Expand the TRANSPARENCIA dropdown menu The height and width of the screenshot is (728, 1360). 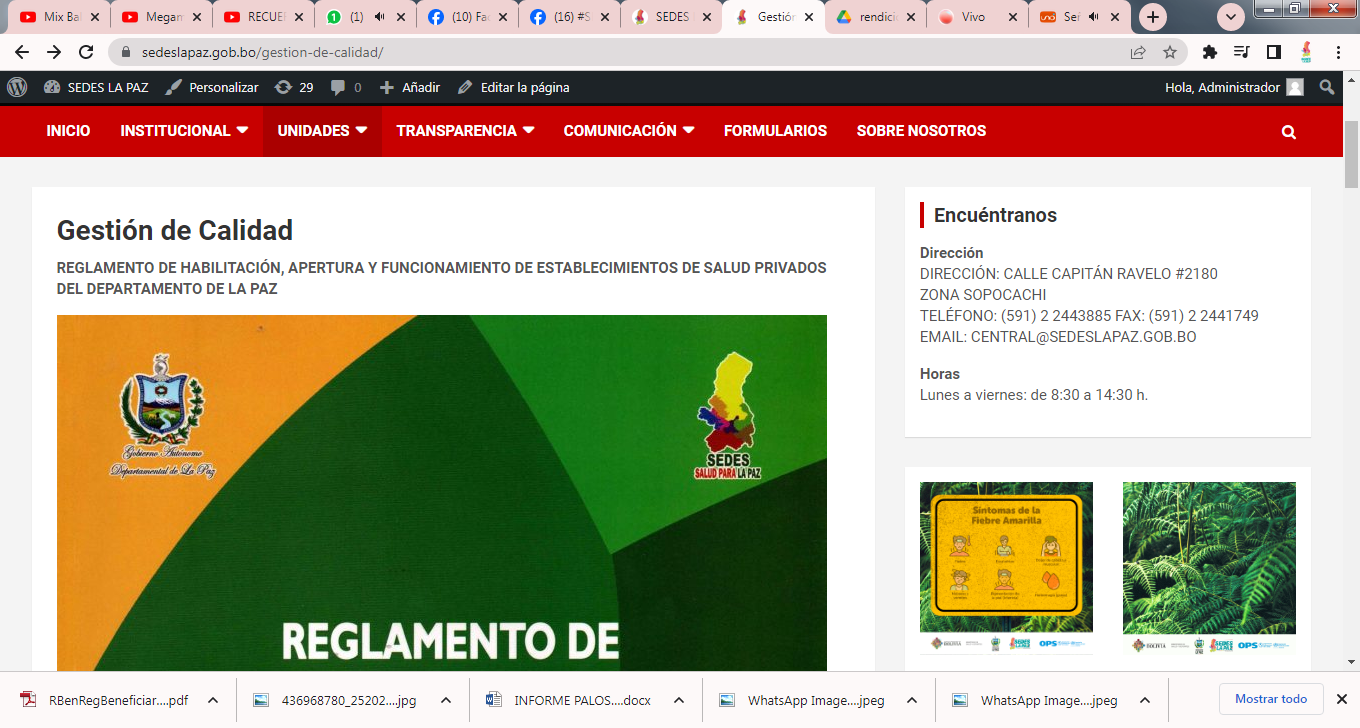[x=465, y=131]
